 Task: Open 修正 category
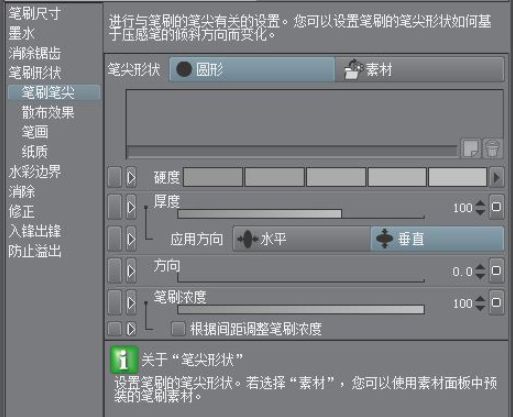[x=22, y=211]
